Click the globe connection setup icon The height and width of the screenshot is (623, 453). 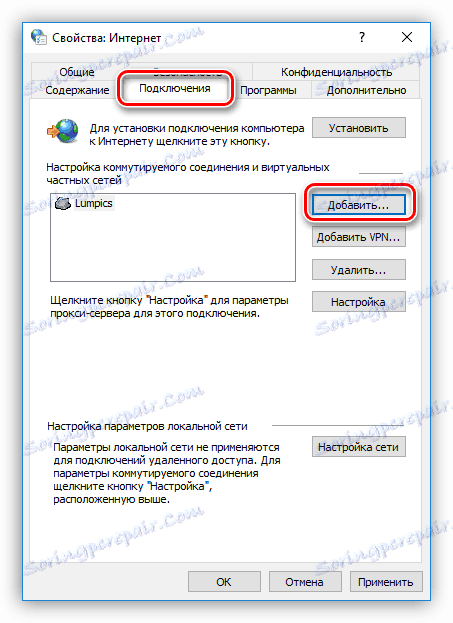62,131
